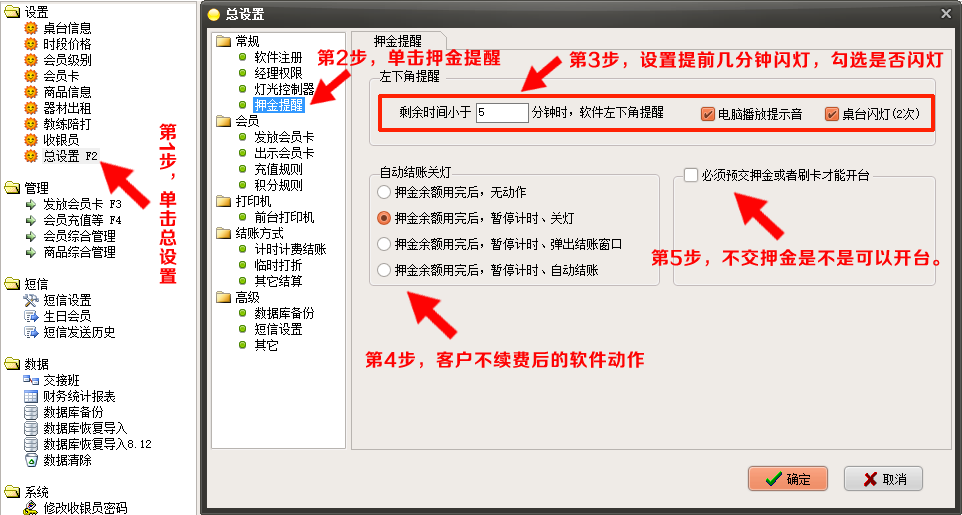Collapse the 结账方式 folder in settings tree
The height and width of the screenshot is (515, 962).
click(x=223, y=233)
